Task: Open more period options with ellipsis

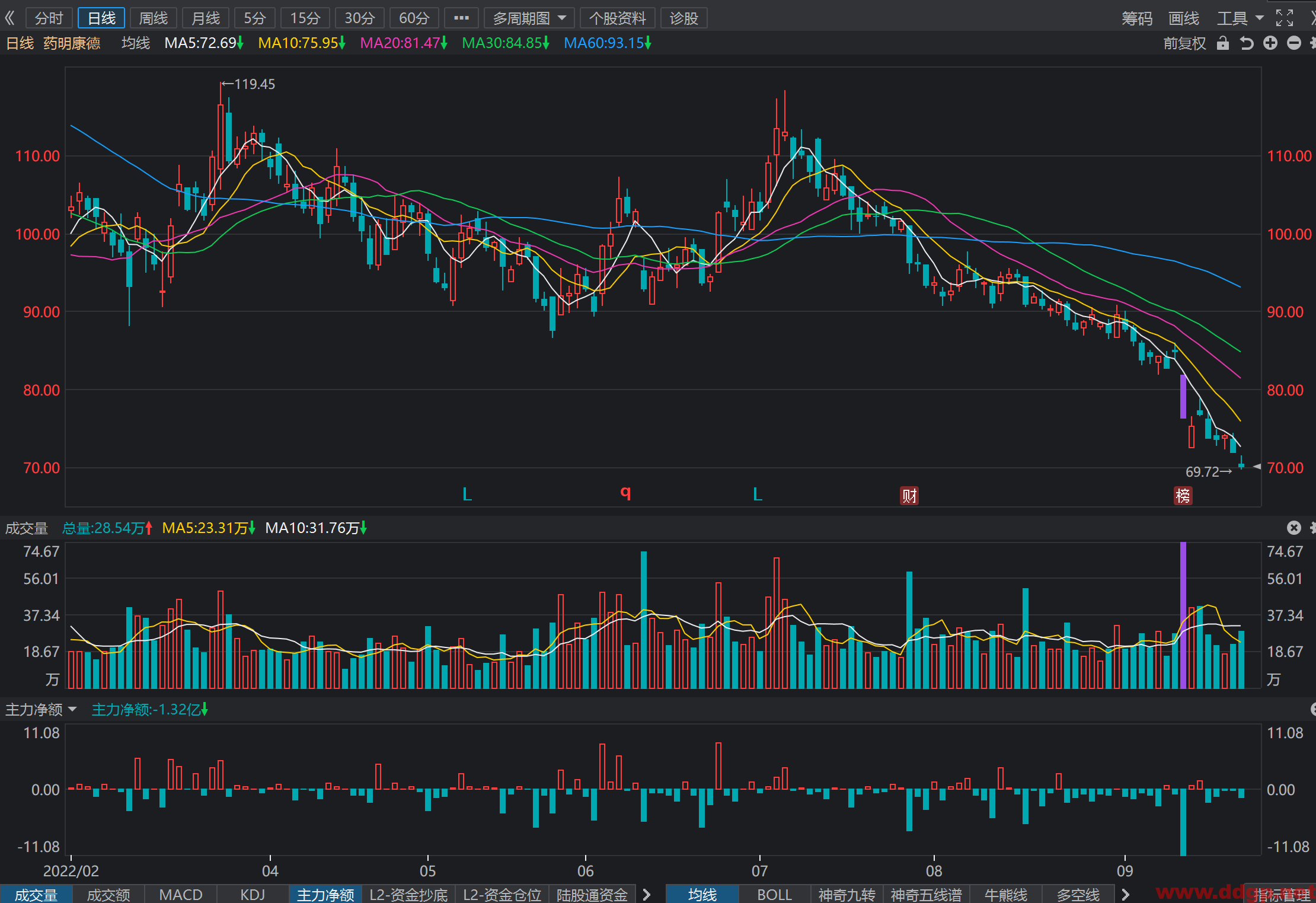Action: pos(461,18)
